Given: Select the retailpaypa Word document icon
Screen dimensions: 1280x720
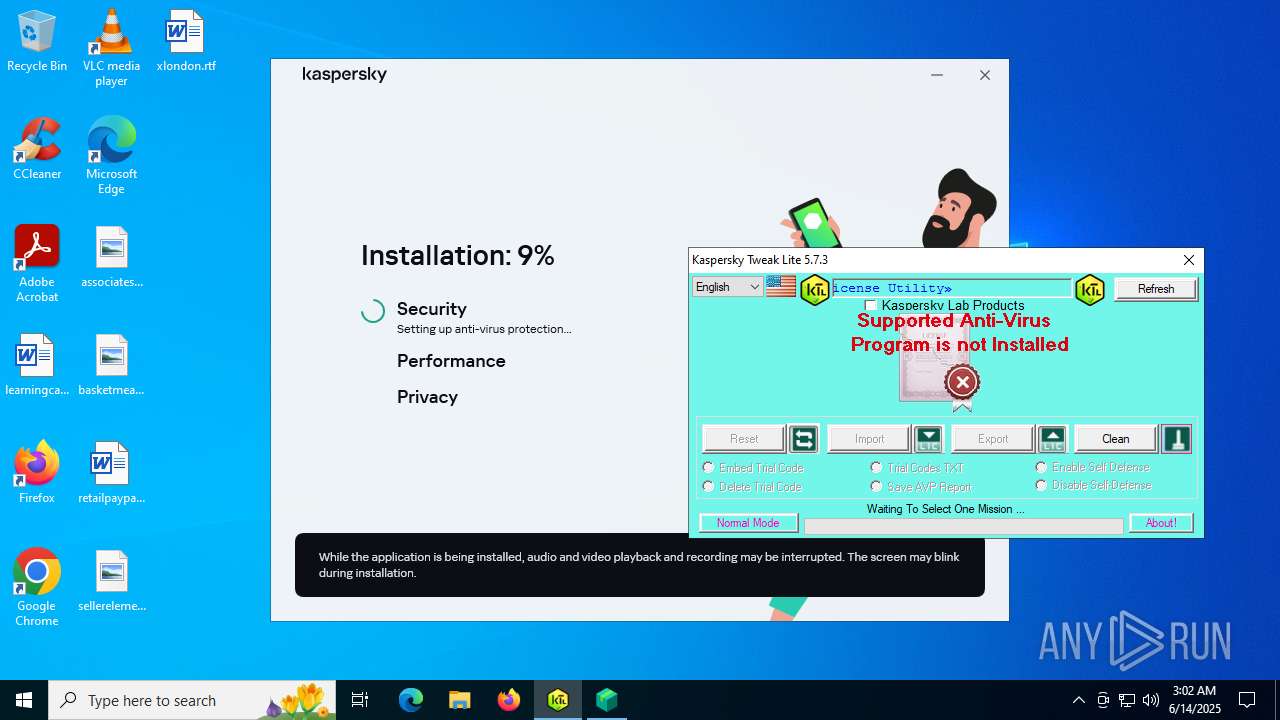Looking at the screenshot, I should (x=111, y=473).
